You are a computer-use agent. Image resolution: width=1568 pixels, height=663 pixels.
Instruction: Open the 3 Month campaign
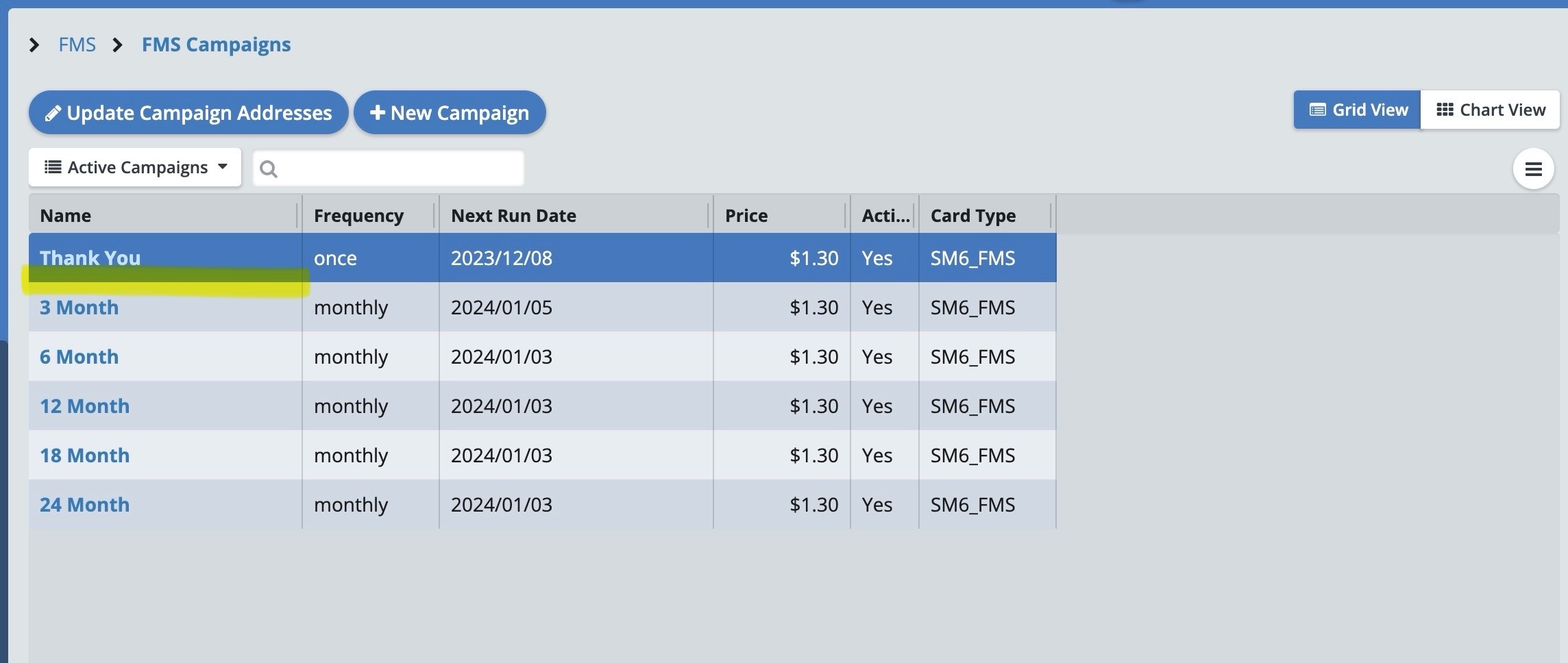coord(79,308)
